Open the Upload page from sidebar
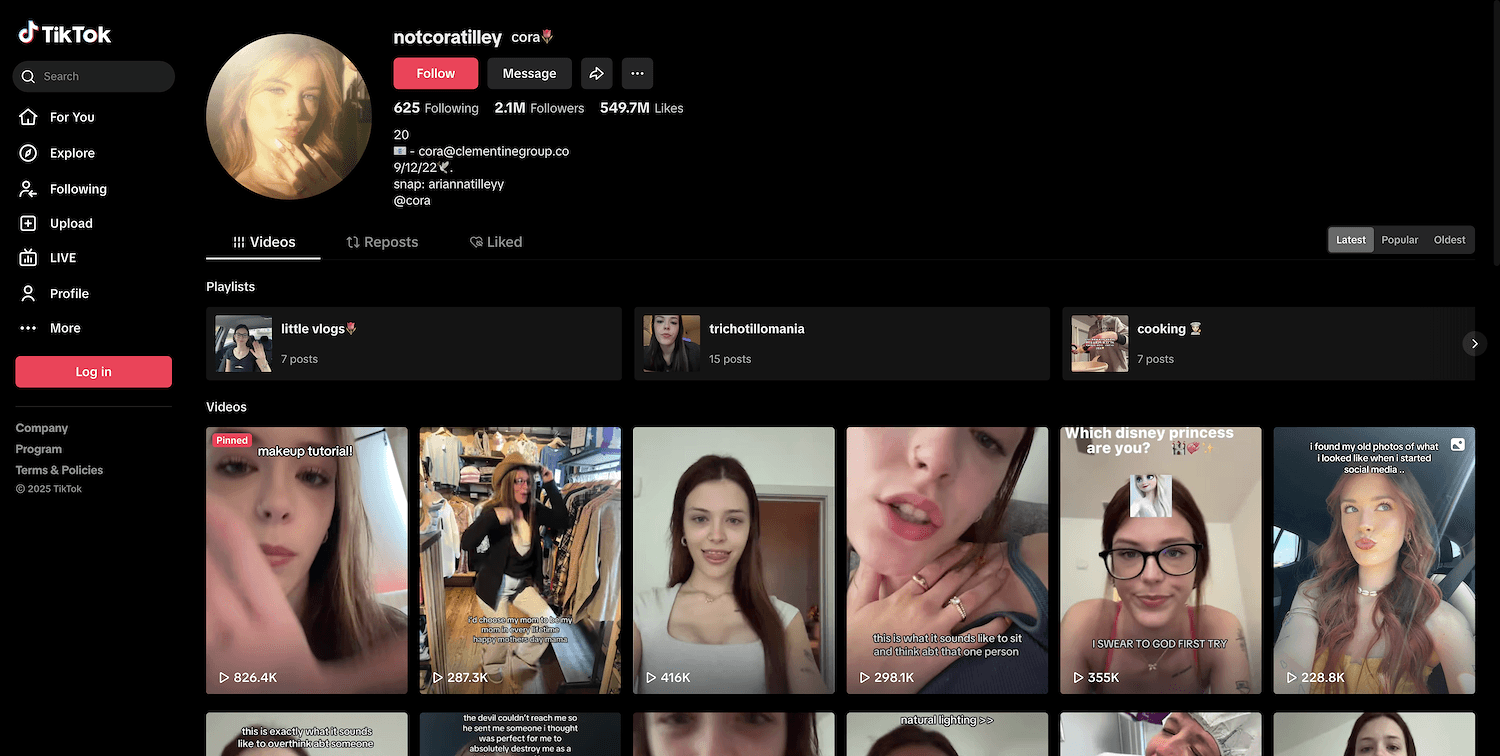This screenshot has width=1500, height=756. [x=70, y=224]
